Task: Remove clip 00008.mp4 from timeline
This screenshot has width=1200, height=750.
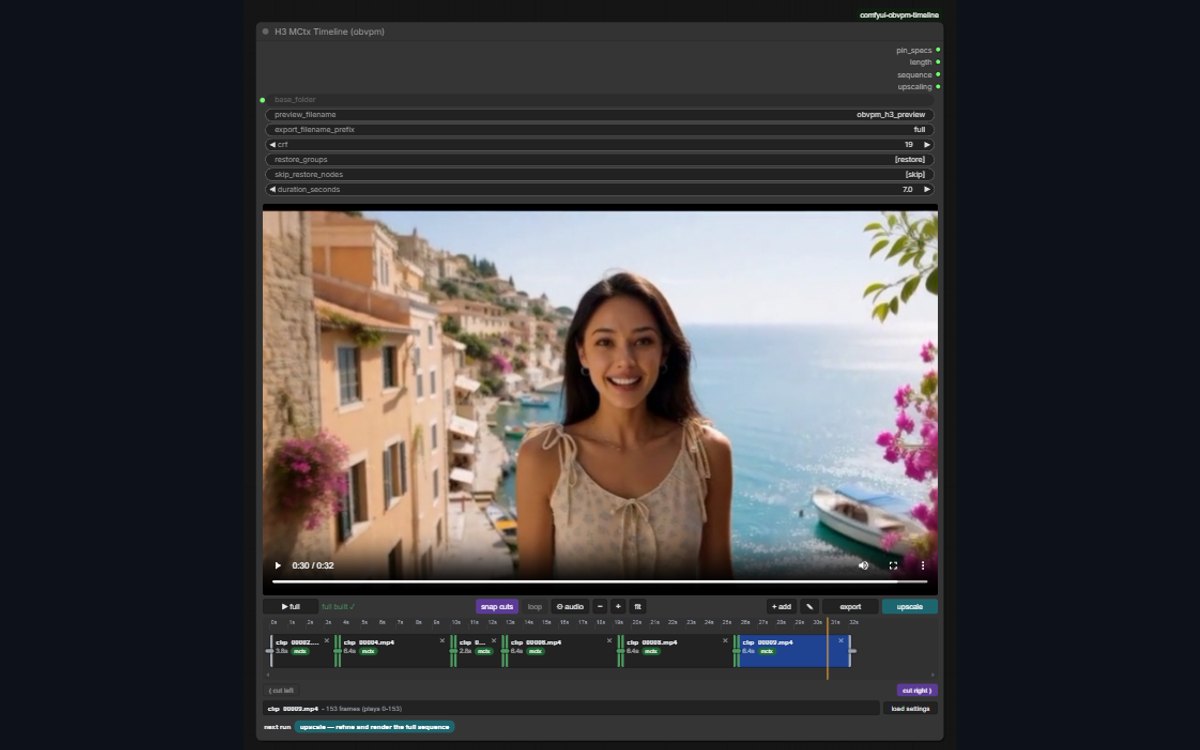Action: [x=725, y=641]
